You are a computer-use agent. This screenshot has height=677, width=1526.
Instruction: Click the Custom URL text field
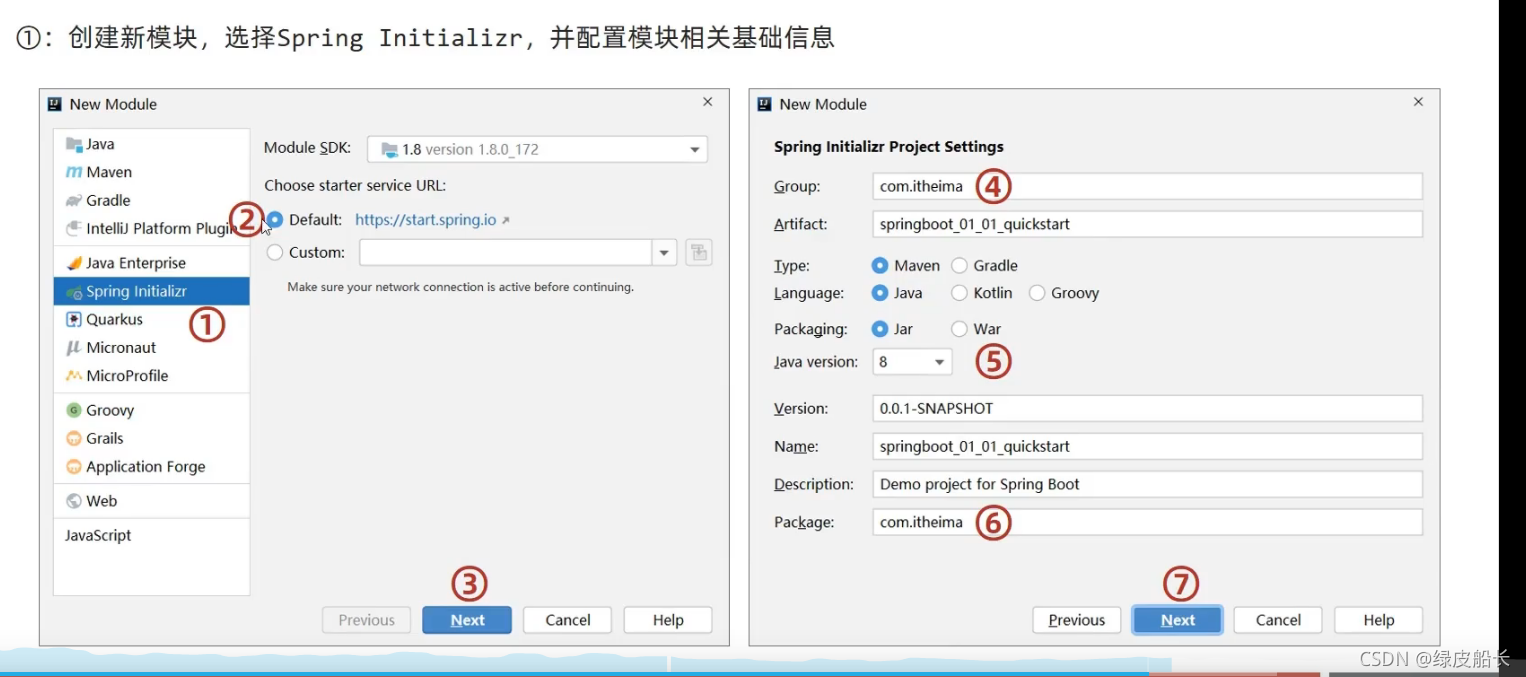(x=506, y=252)
